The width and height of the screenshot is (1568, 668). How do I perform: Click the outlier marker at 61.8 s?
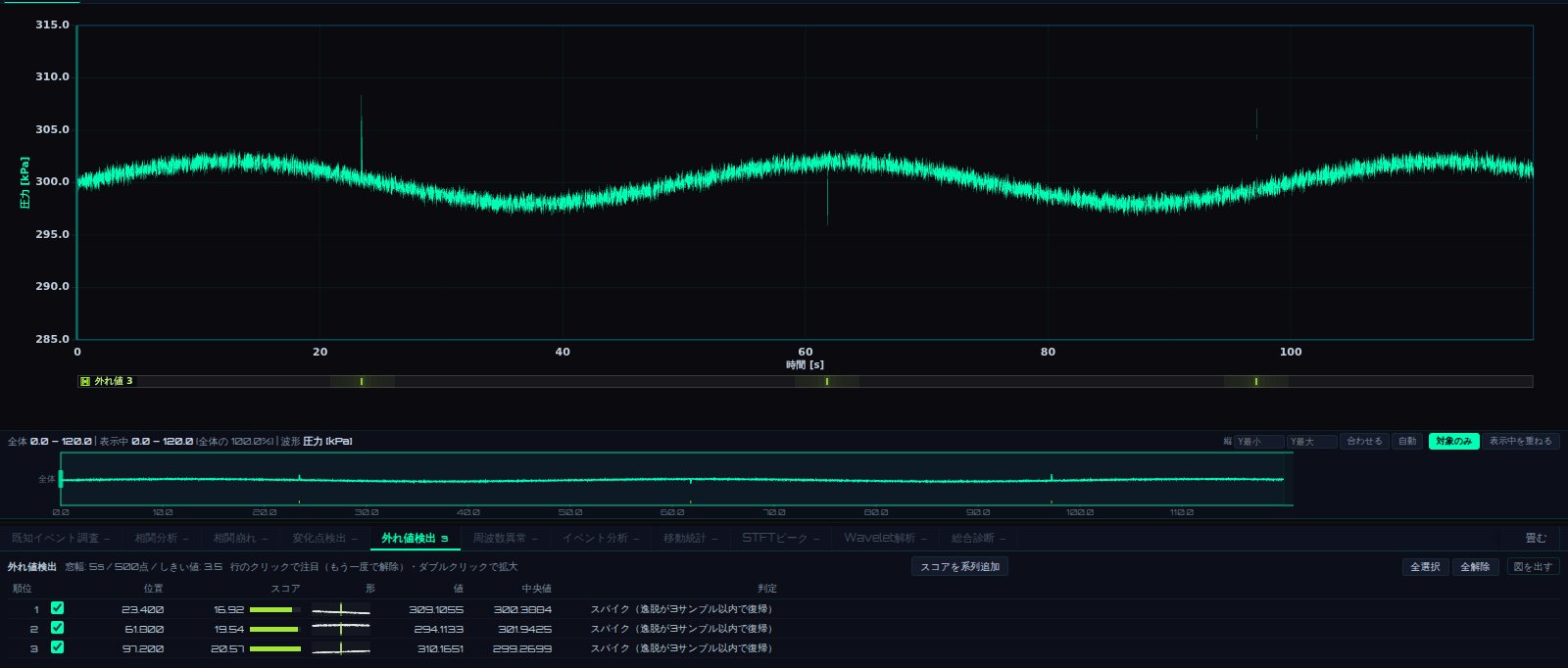[x=827, y=381]
